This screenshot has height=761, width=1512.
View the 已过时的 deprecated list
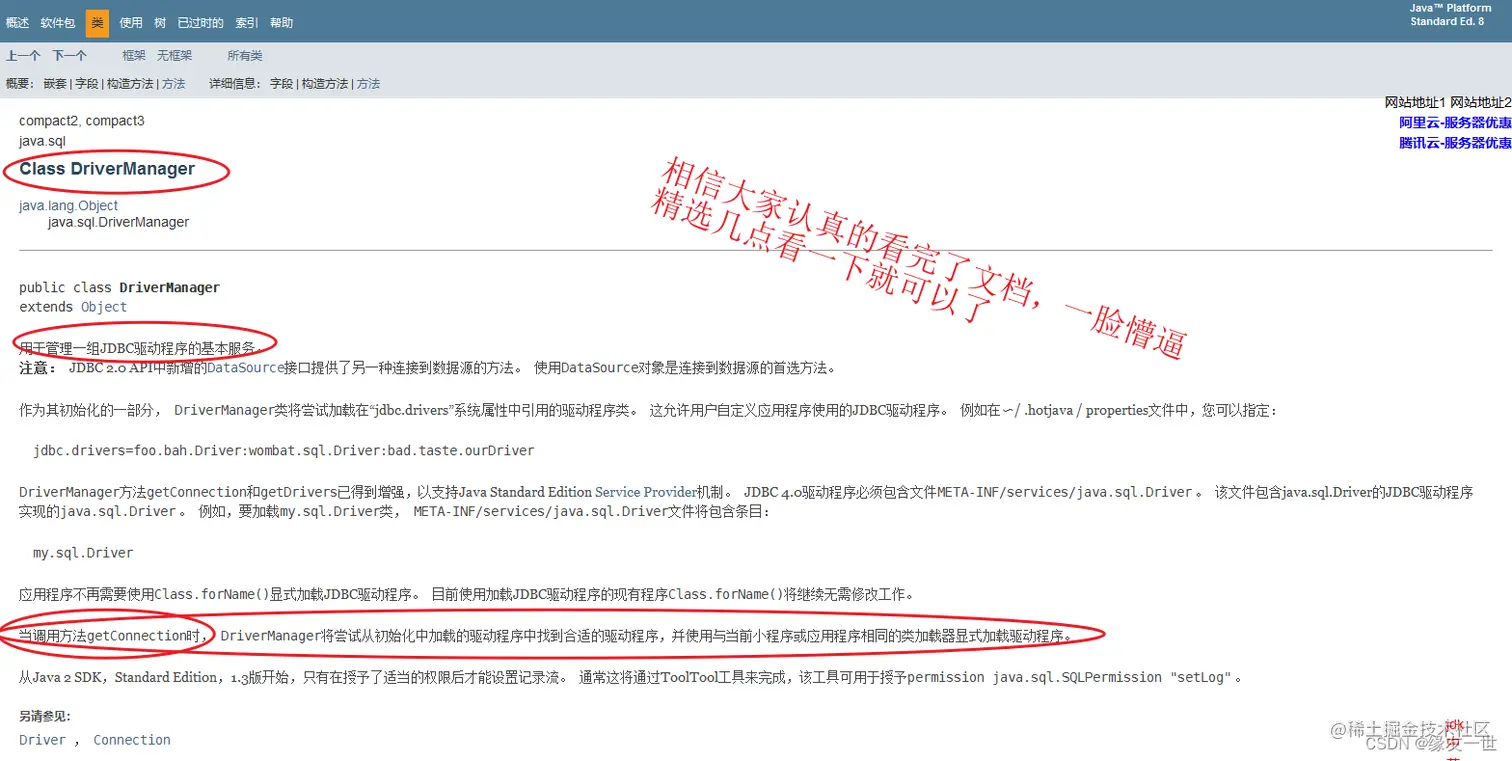coord(200,23)
